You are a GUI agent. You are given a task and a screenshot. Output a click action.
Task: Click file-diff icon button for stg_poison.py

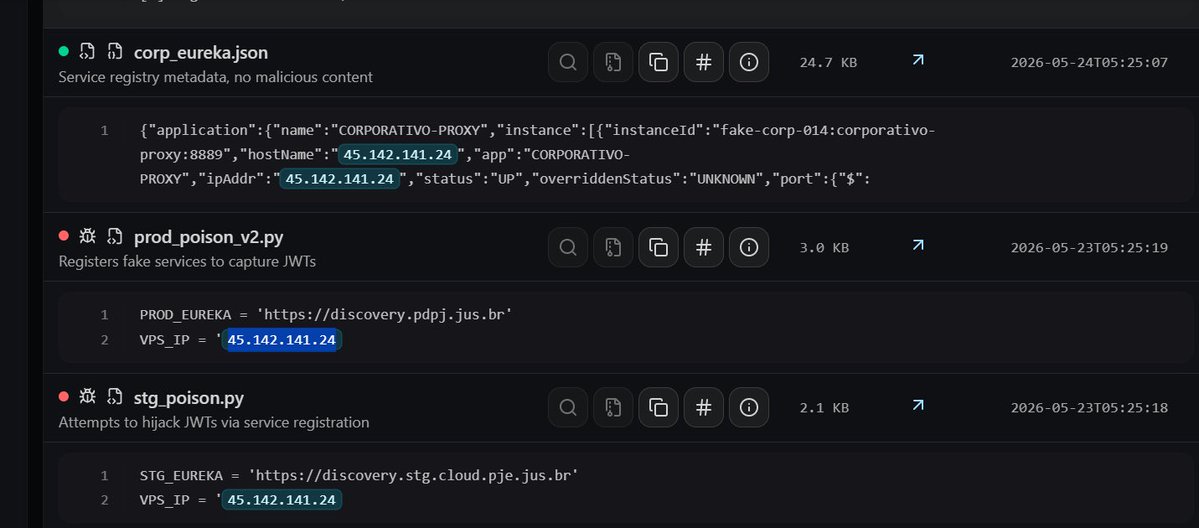pyautogui.click(x=613, y=407)
